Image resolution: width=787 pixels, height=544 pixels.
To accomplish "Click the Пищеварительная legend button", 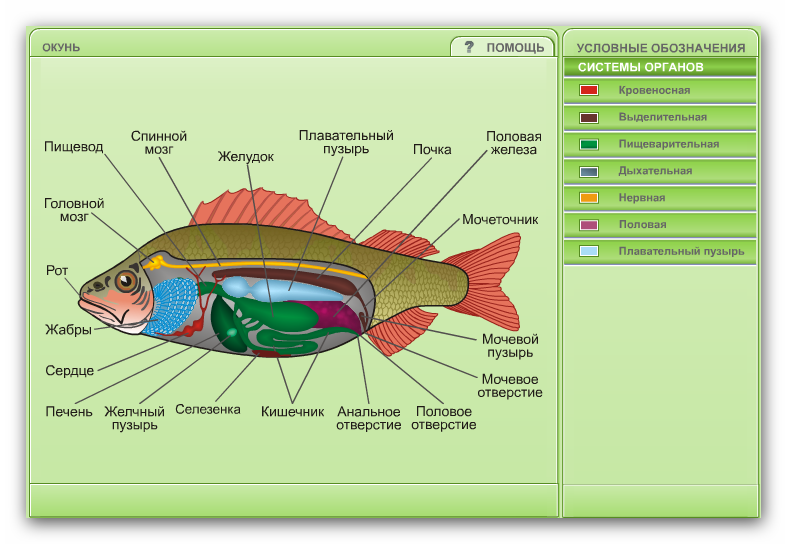I will tap(660, 145).
